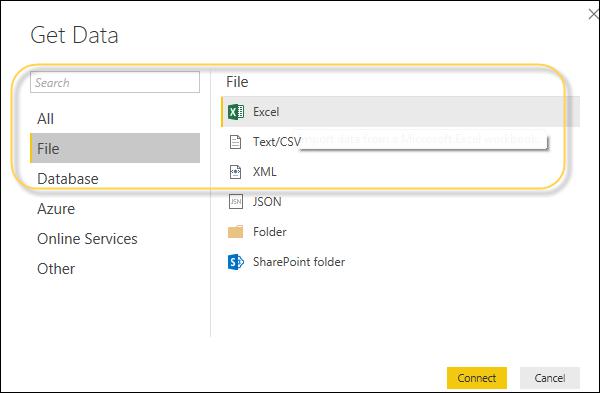Open the Database category
The height and width of the screenshot is (393, 600).
click(115, 179)
